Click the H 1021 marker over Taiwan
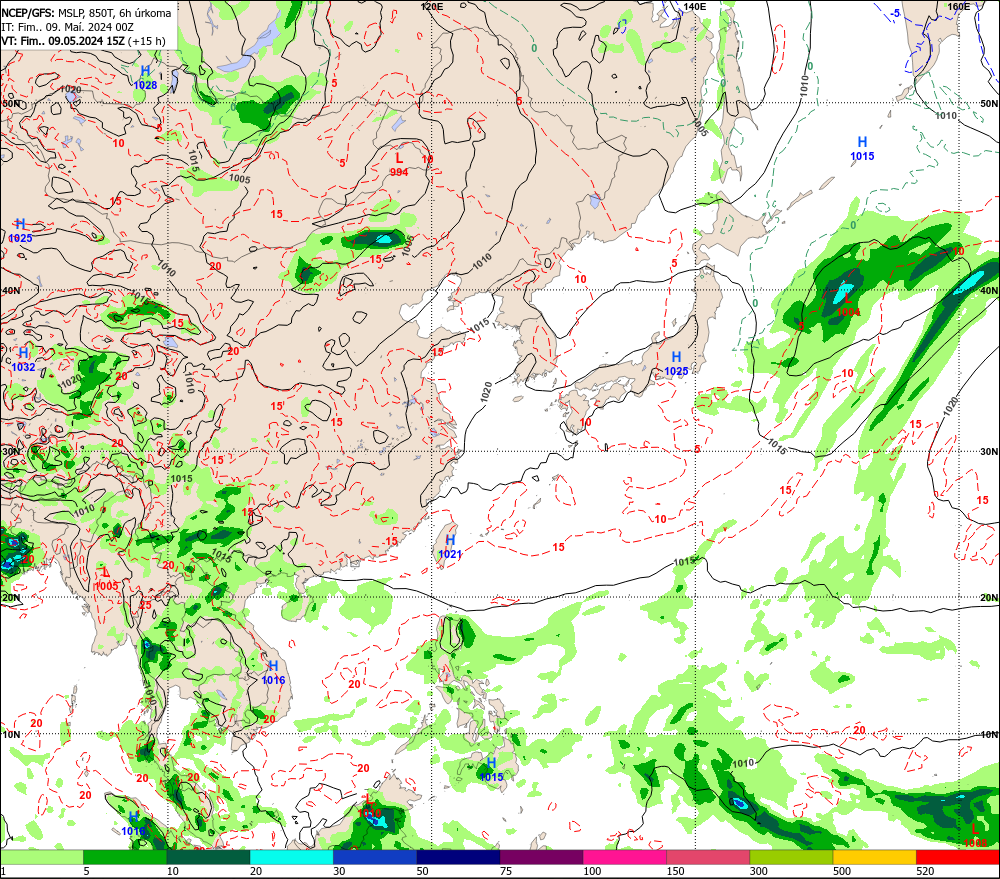 tap(450, 547)
